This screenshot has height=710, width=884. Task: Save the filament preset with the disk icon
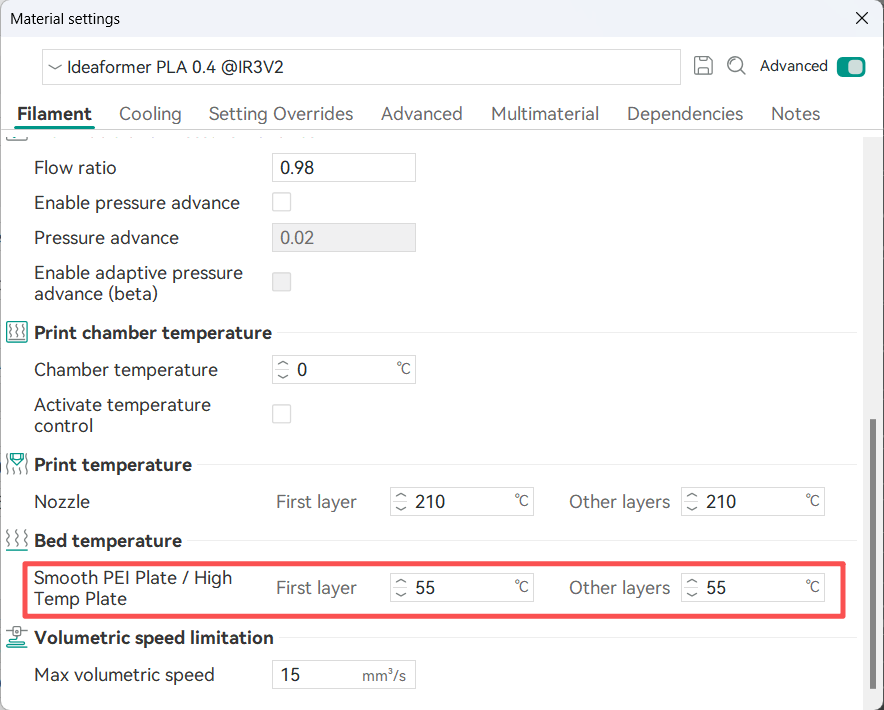(703, 66)
